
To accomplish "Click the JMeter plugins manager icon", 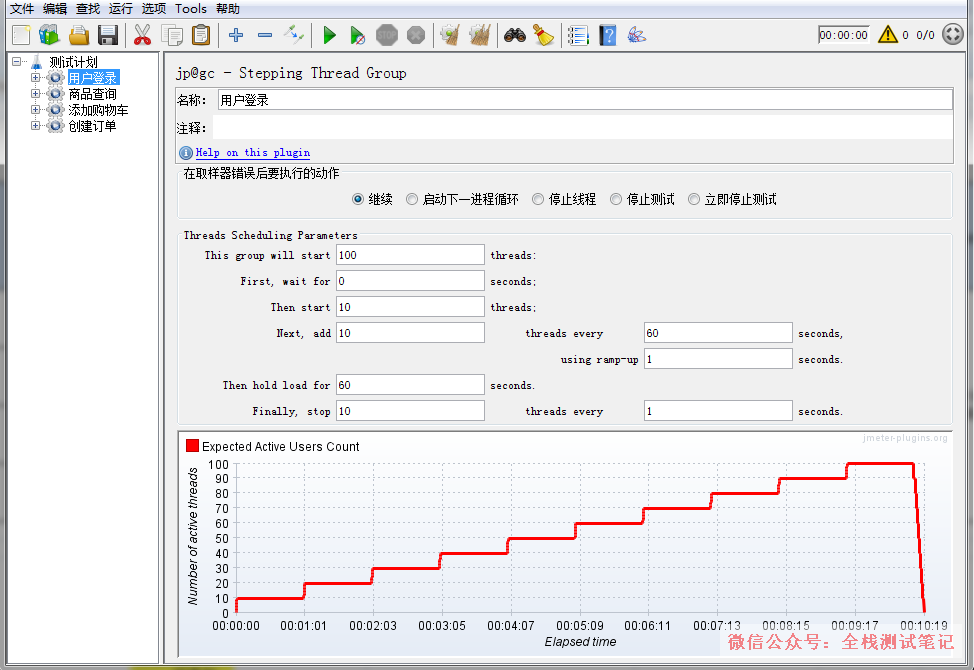I will pos(636,35).
